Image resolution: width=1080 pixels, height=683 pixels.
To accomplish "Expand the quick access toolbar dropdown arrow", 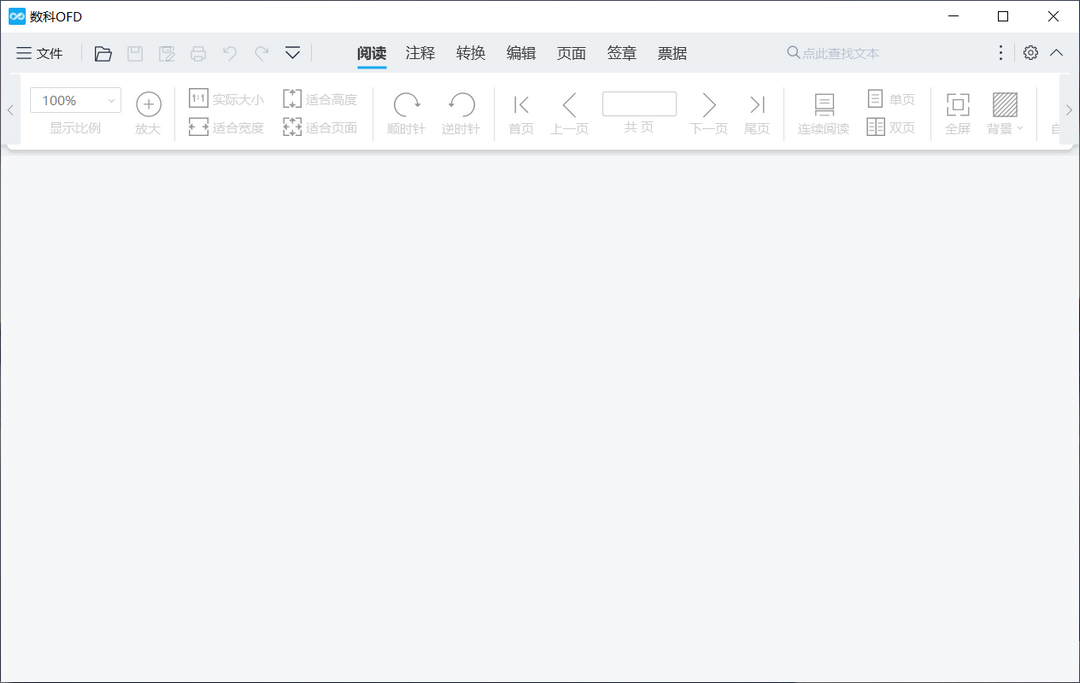I will 293,53.
